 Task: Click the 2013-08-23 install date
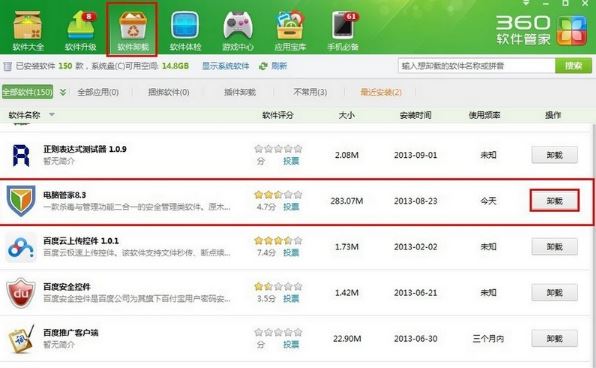(x=415, y=201)
